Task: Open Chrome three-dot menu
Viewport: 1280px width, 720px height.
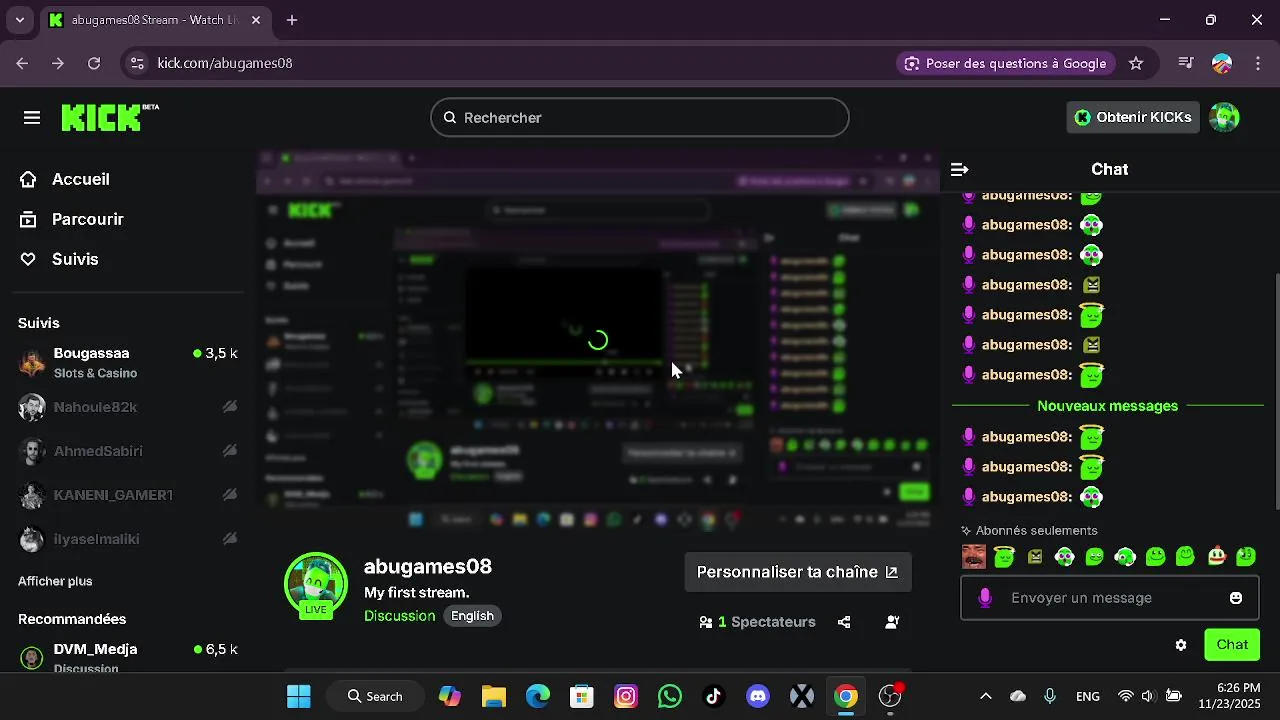Action: click(x=1258, y=63)
